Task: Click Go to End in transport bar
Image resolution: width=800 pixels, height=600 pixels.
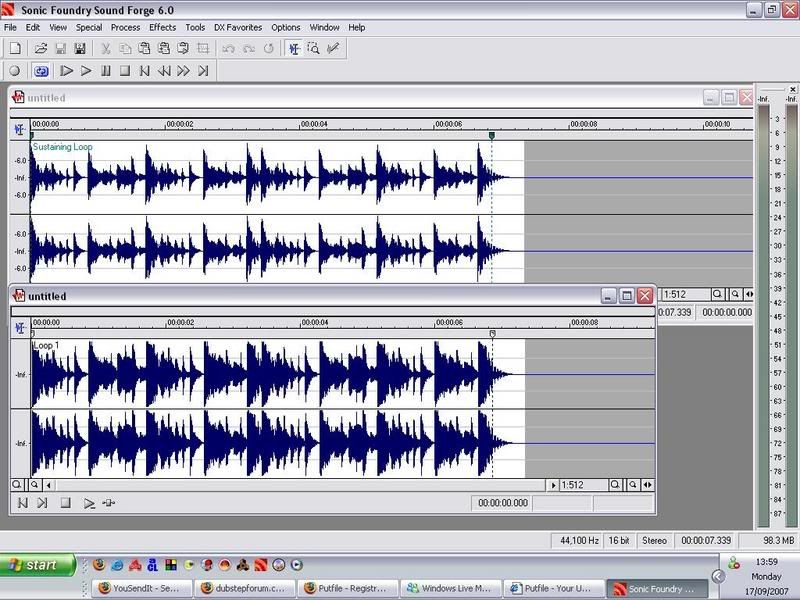Action: click(203, 71)
